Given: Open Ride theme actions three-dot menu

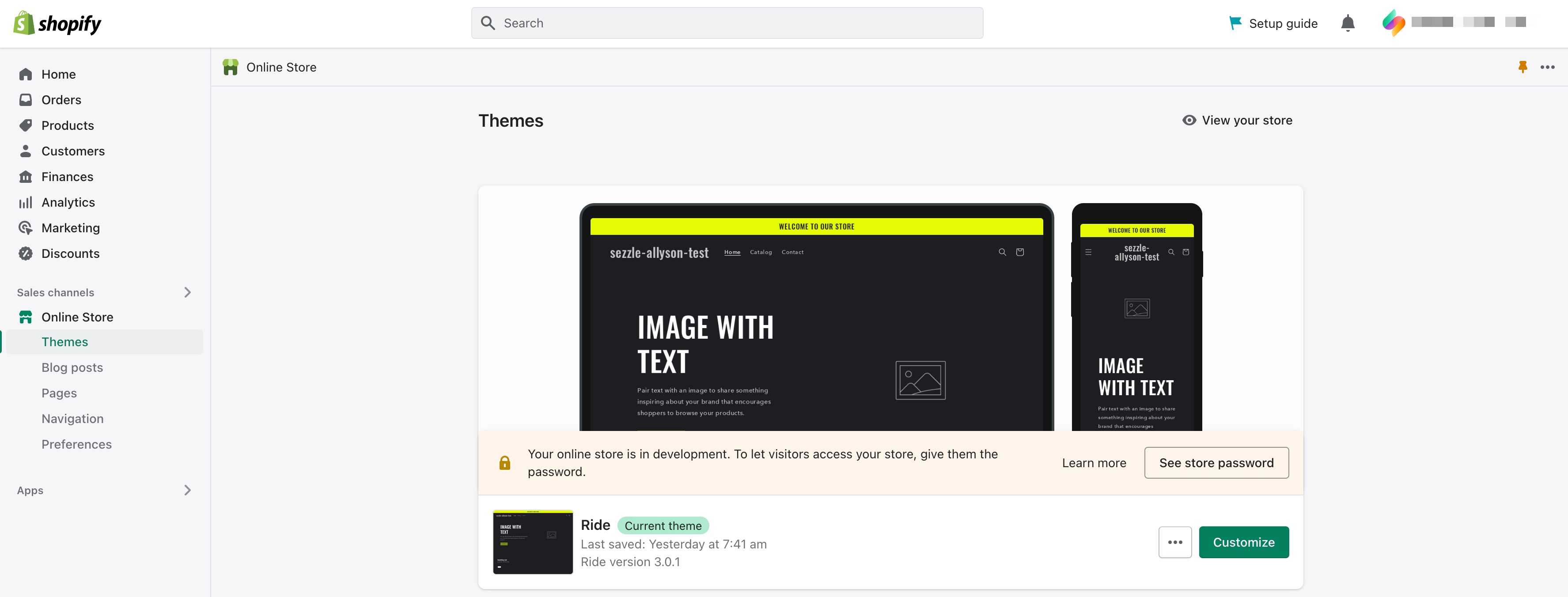Looking at the screenshot, I should 1175,542.
